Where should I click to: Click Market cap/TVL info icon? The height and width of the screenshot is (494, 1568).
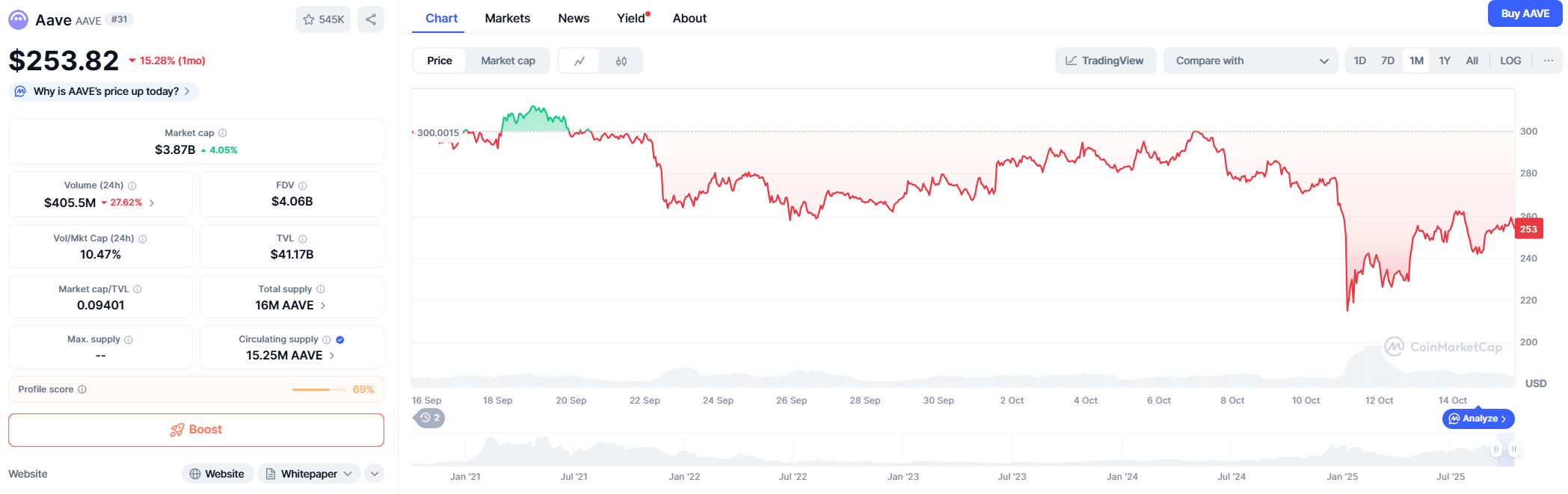pos(137,289)
